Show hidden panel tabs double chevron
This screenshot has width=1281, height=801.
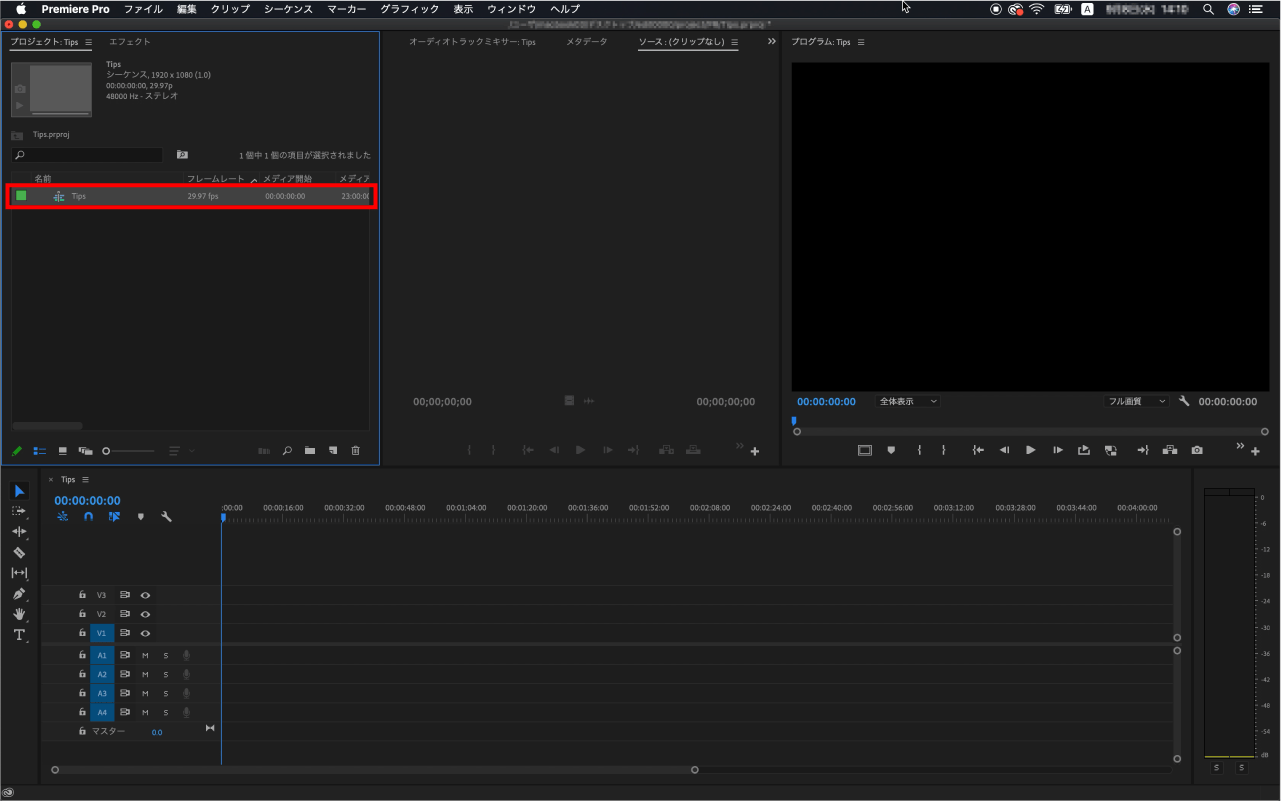click(x=771, y=42)
